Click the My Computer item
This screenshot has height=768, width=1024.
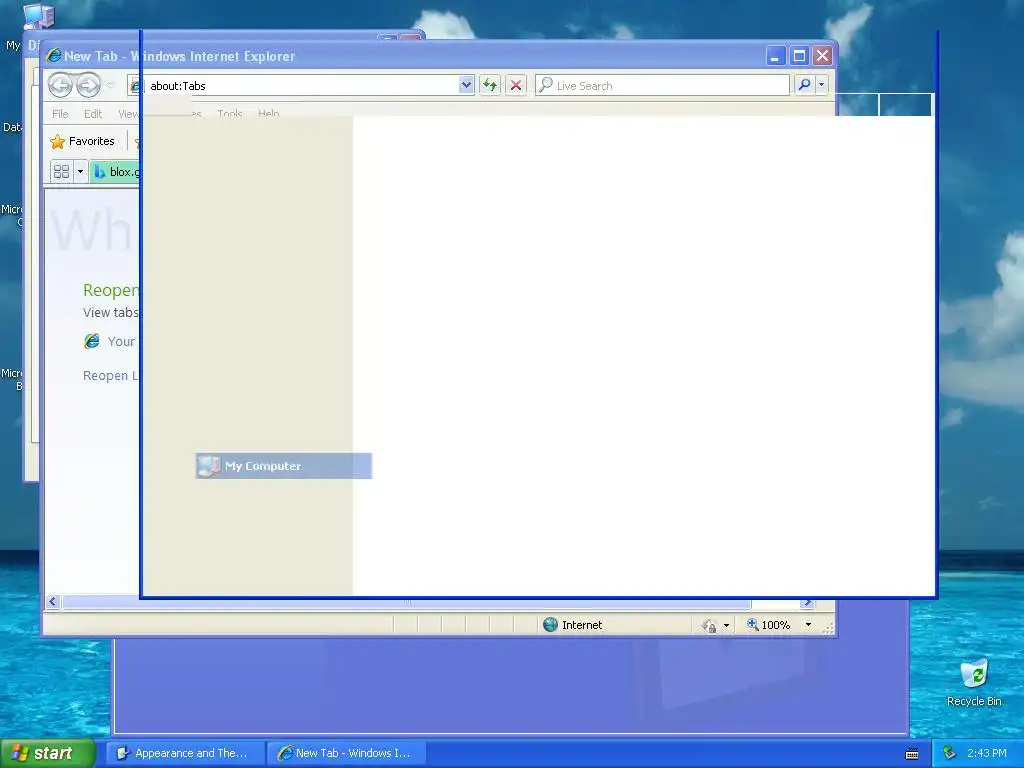point(283,466)
